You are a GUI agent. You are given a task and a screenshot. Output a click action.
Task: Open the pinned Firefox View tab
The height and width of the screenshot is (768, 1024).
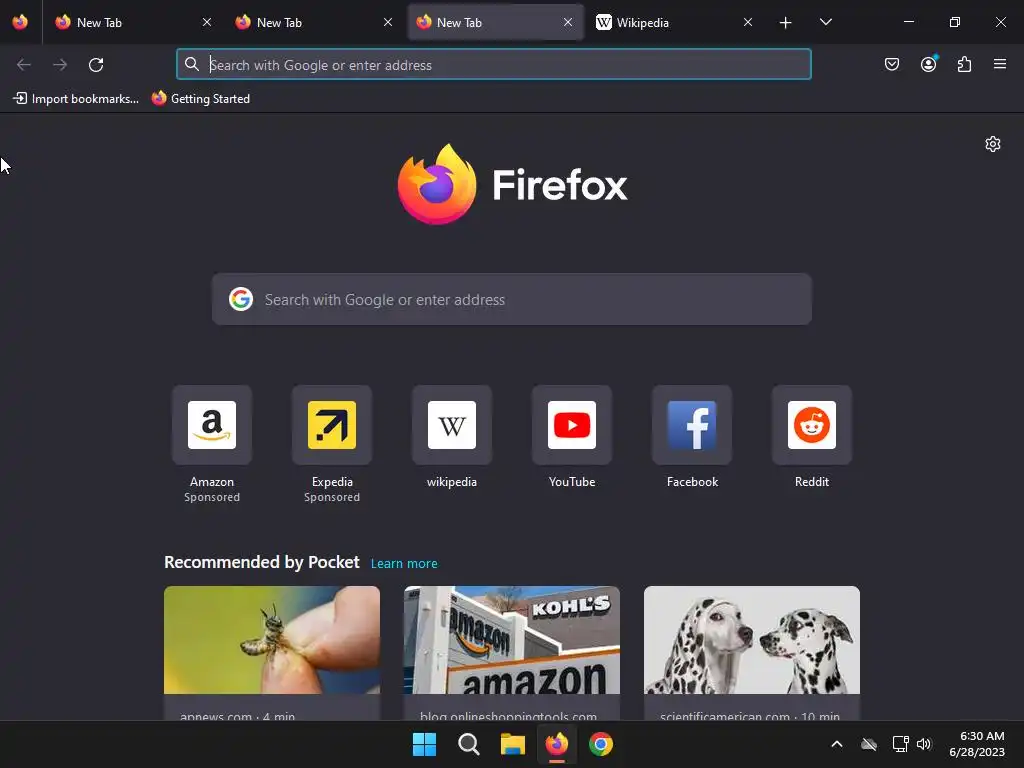[x=20, y=22]
